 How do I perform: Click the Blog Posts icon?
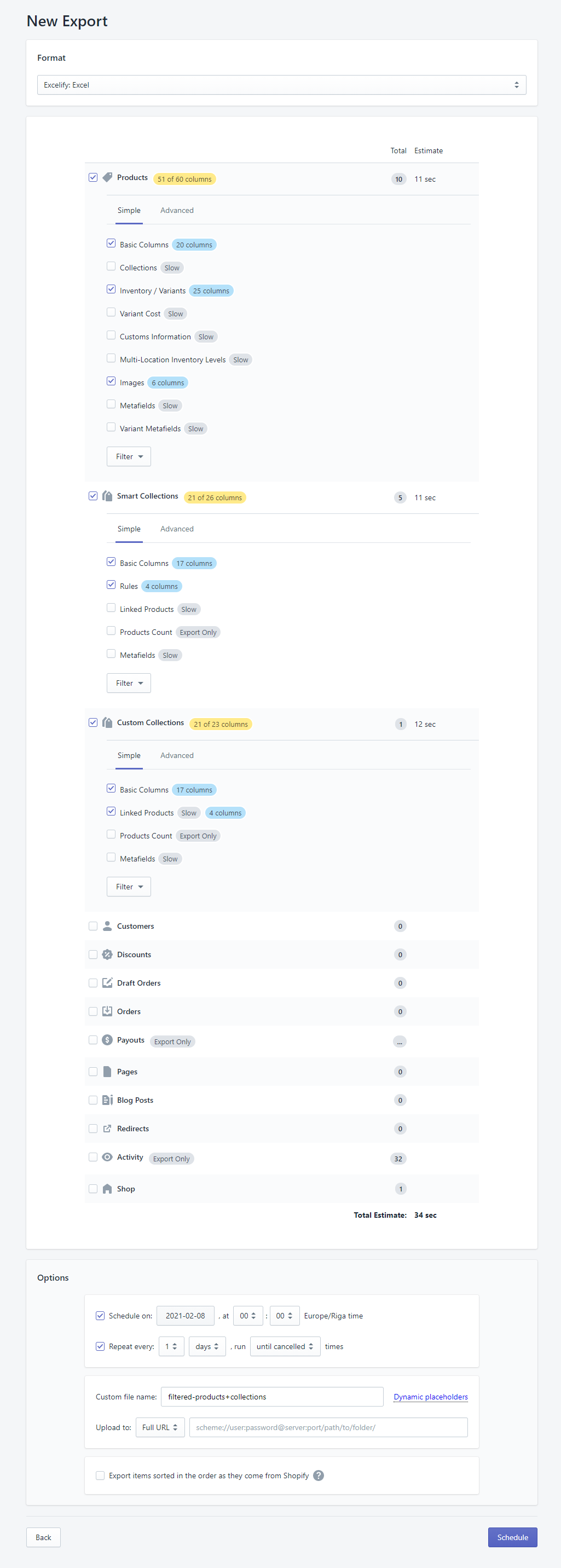pyautogui.click(x=108, y=1100)
